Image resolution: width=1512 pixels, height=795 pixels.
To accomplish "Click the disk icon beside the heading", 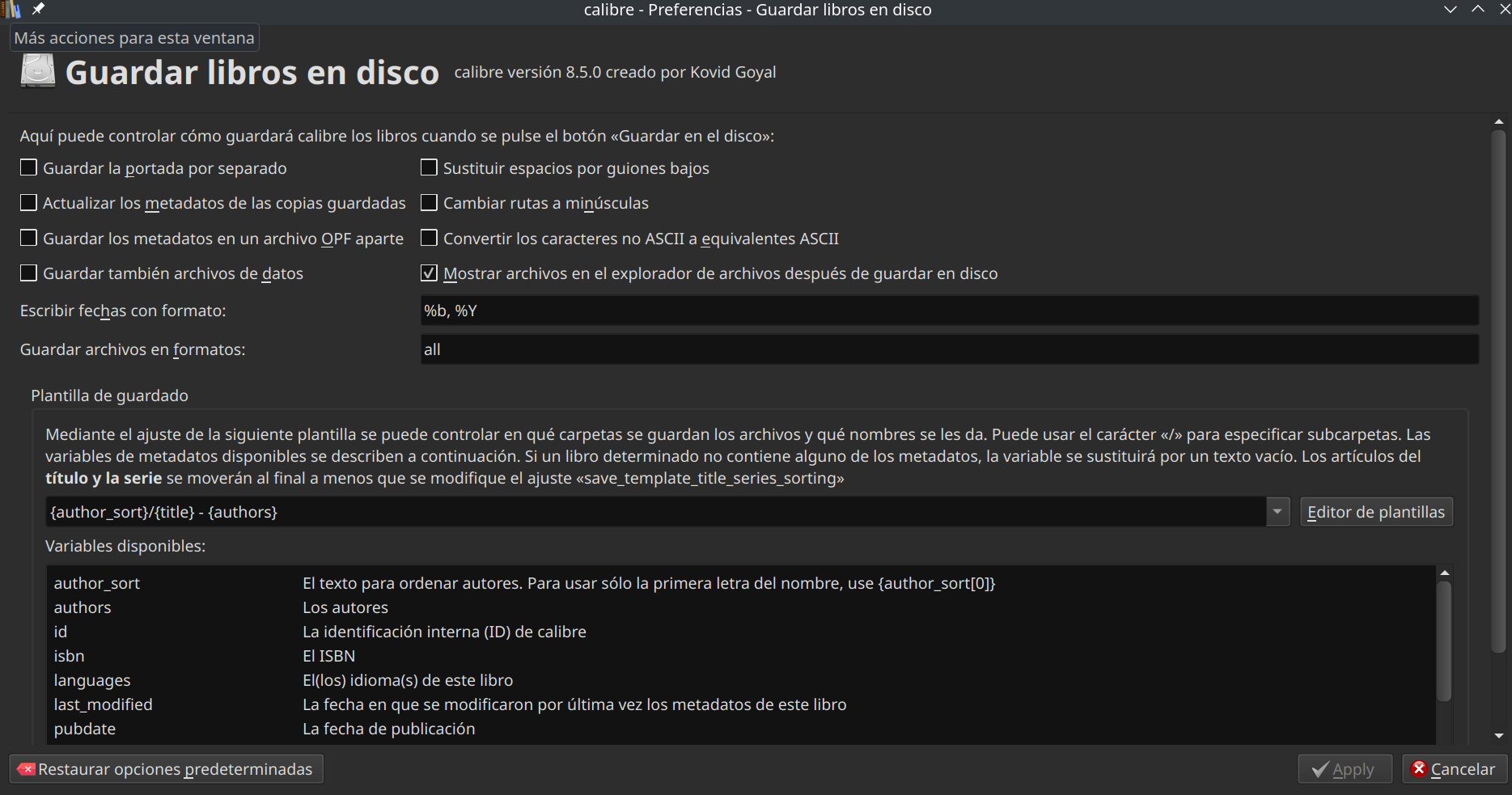I will tap(37, 71).
